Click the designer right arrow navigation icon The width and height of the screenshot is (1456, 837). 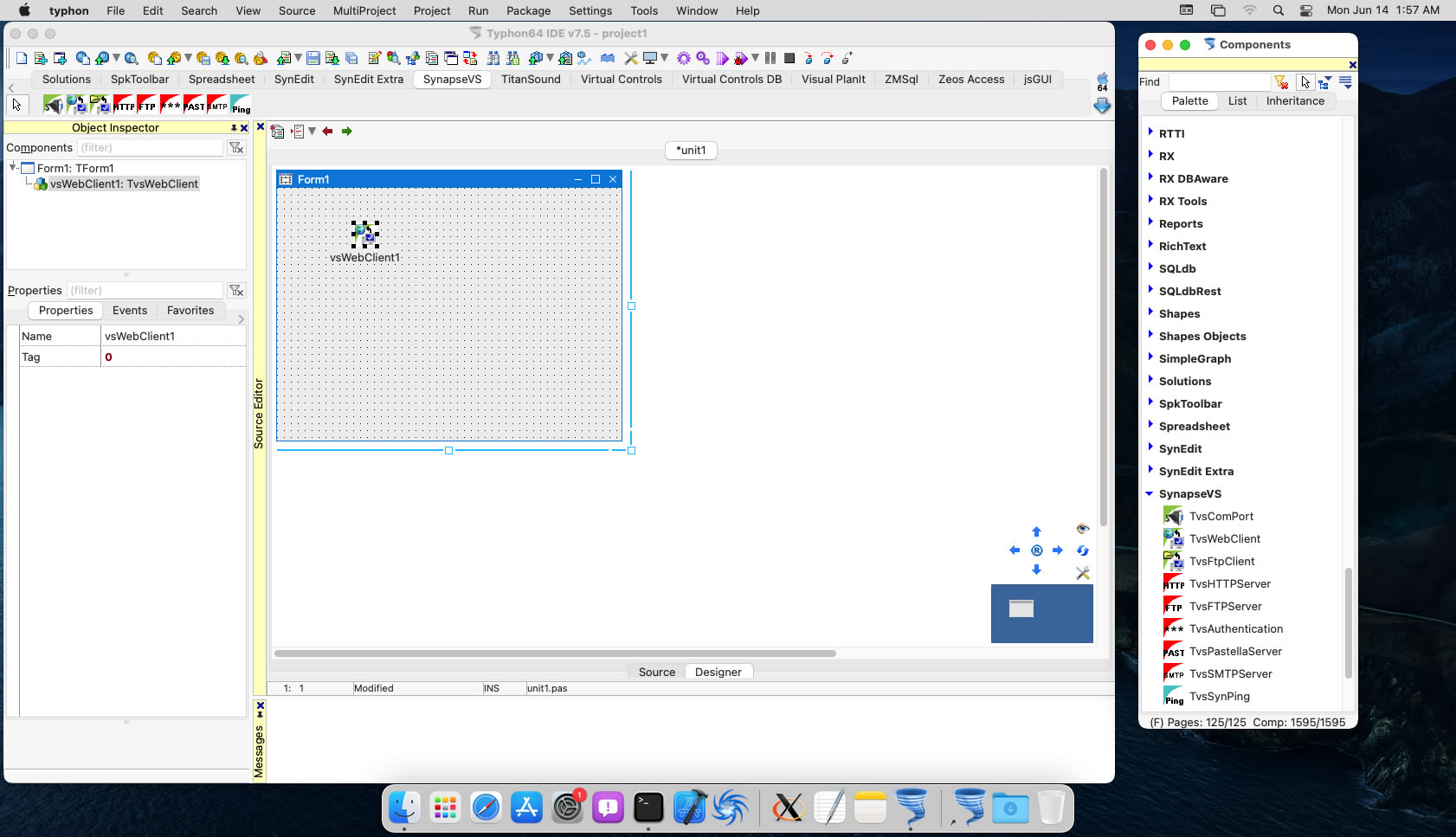click(x=1058, y=550)
